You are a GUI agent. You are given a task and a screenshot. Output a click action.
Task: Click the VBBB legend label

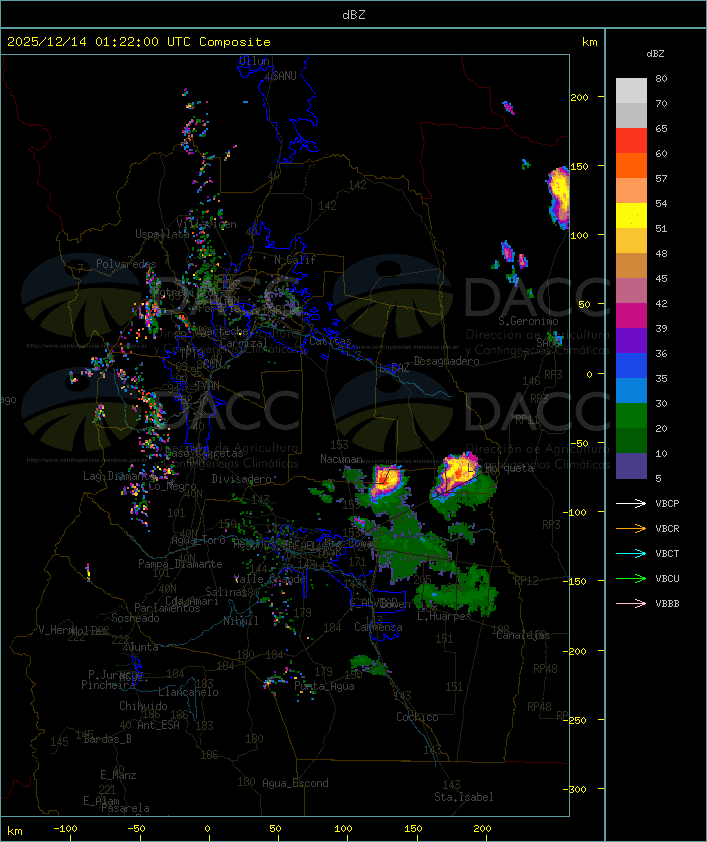coord(667,604)
